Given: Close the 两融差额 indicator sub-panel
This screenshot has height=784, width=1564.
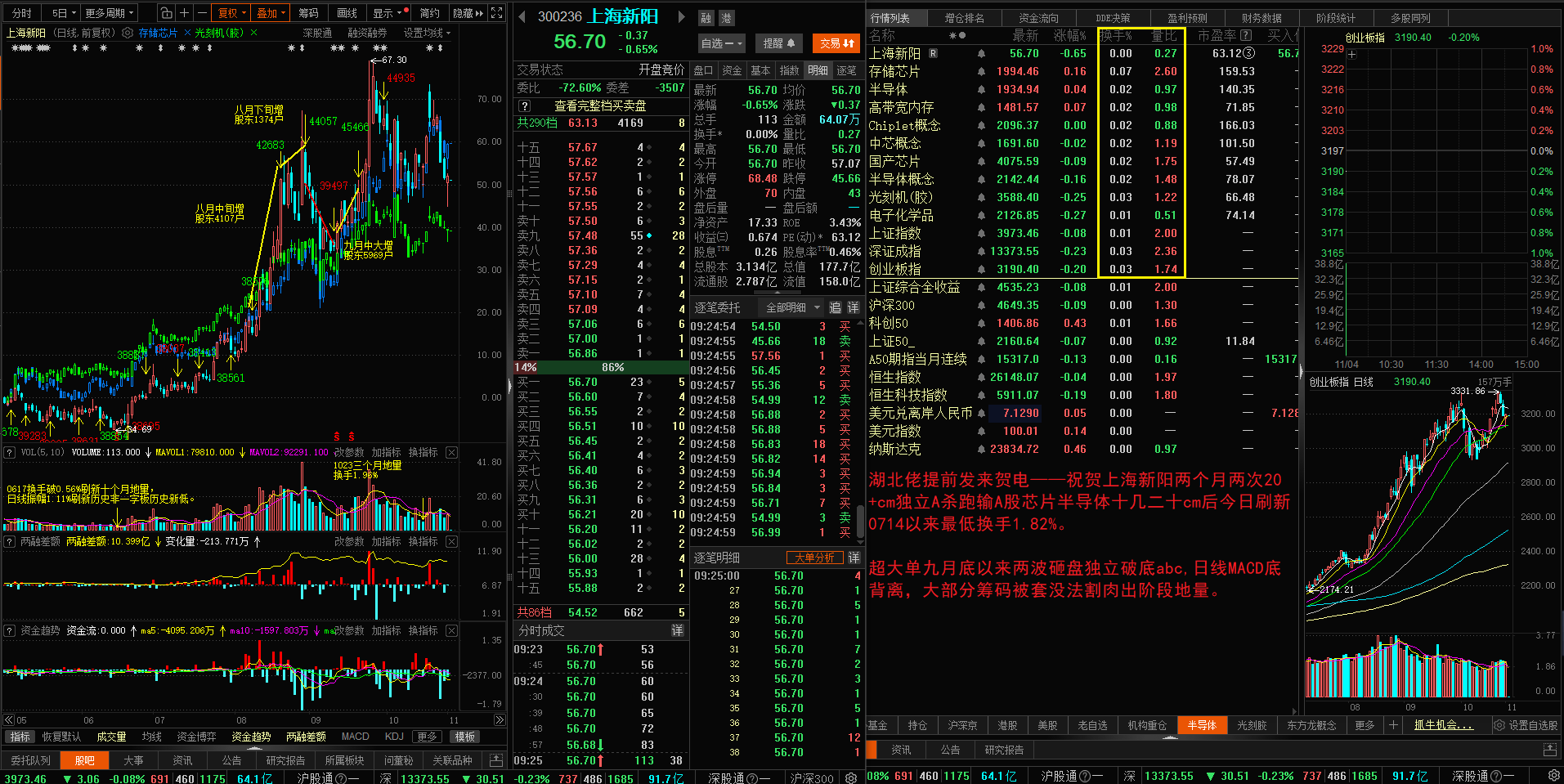Looking at the screenshot, I should [x=451, y=541].
